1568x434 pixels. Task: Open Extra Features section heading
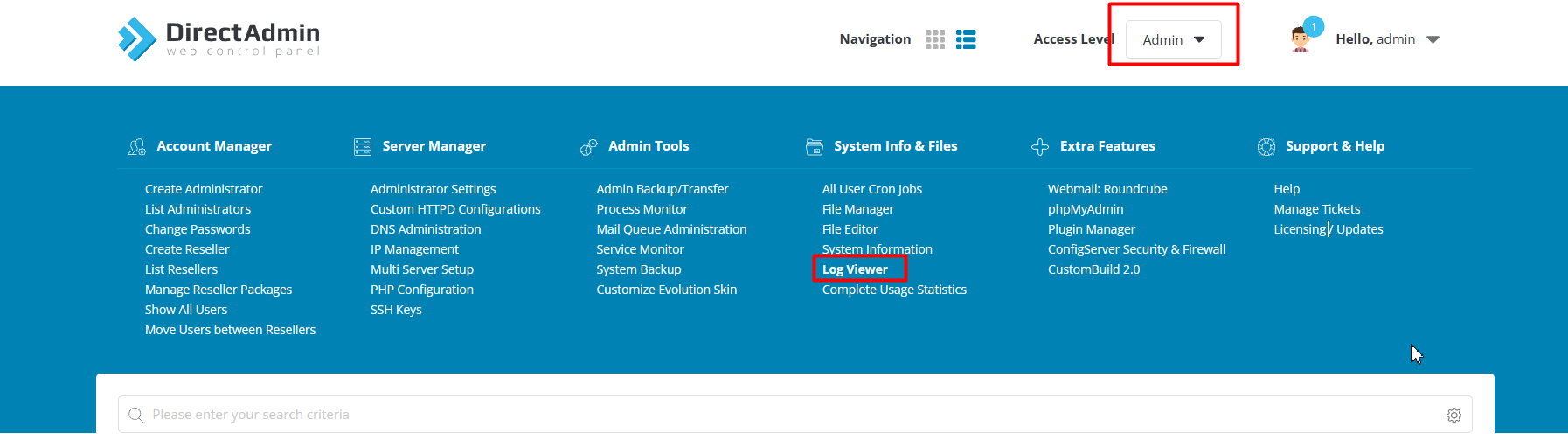click(x=1107, y=146)
